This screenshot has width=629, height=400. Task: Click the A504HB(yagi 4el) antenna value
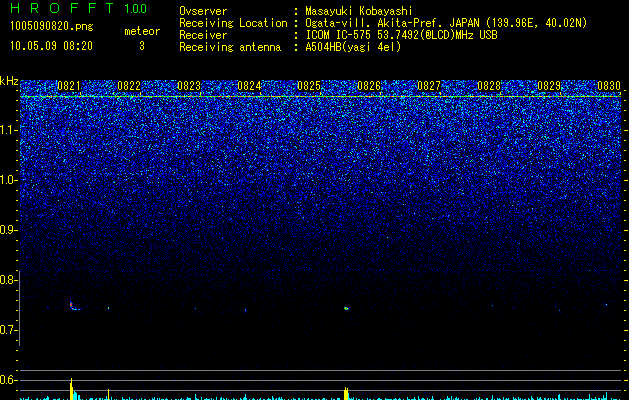pos(353,47)
